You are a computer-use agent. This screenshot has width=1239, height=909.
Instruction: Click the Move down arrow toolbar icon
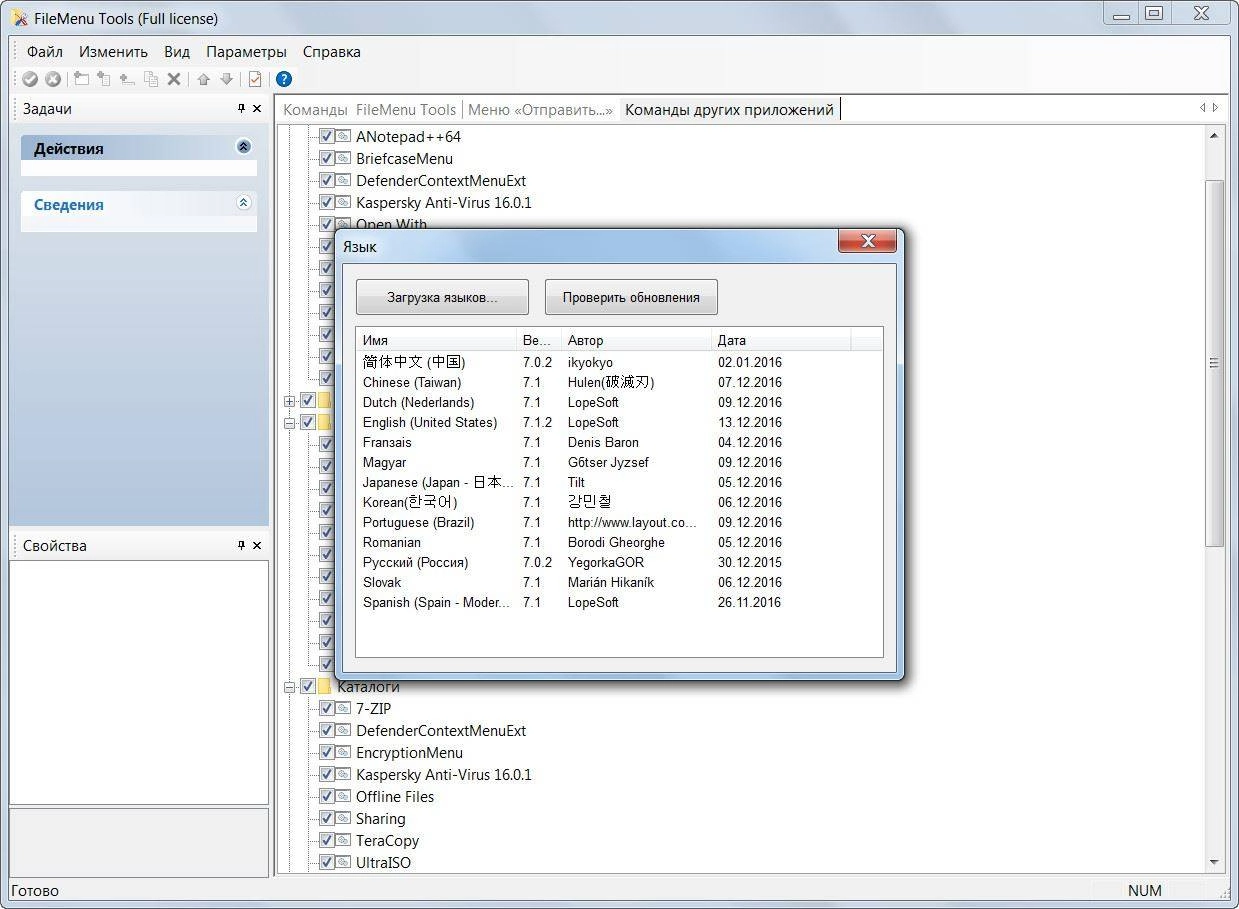[227, 79]
